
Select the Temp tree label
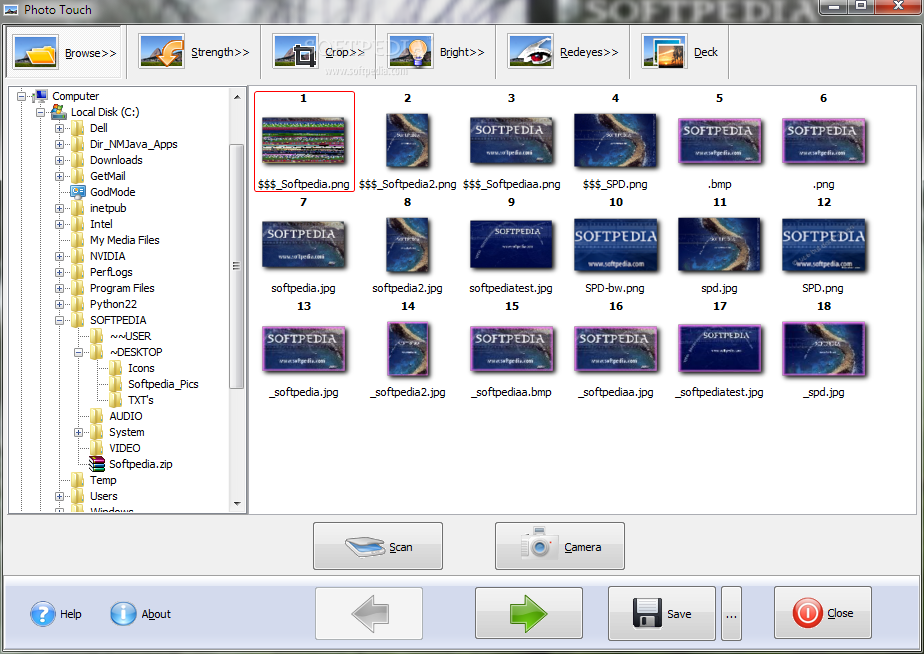click(103, 480)
